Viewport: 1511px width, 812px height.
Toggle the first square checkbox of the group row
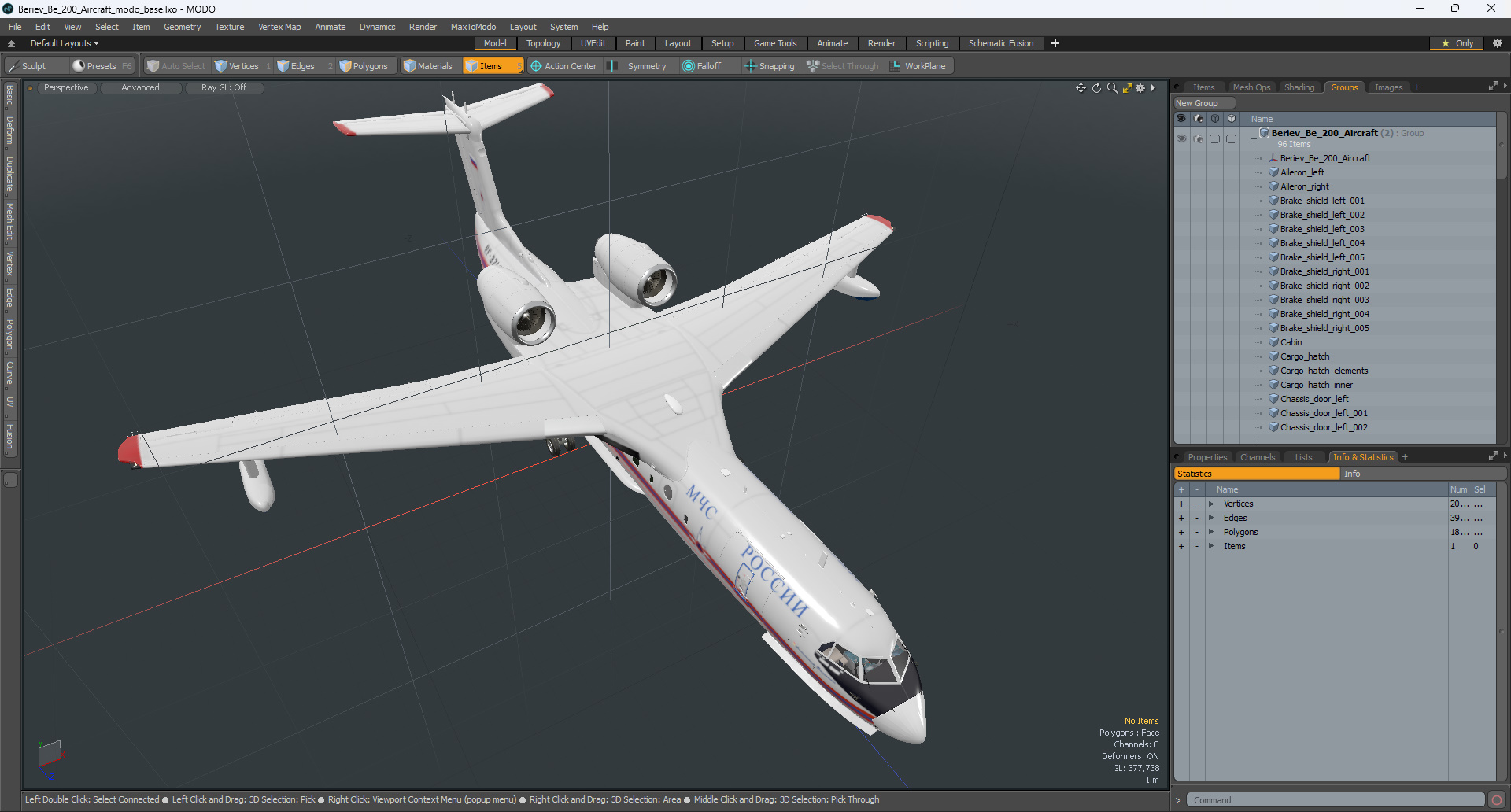1215,138
